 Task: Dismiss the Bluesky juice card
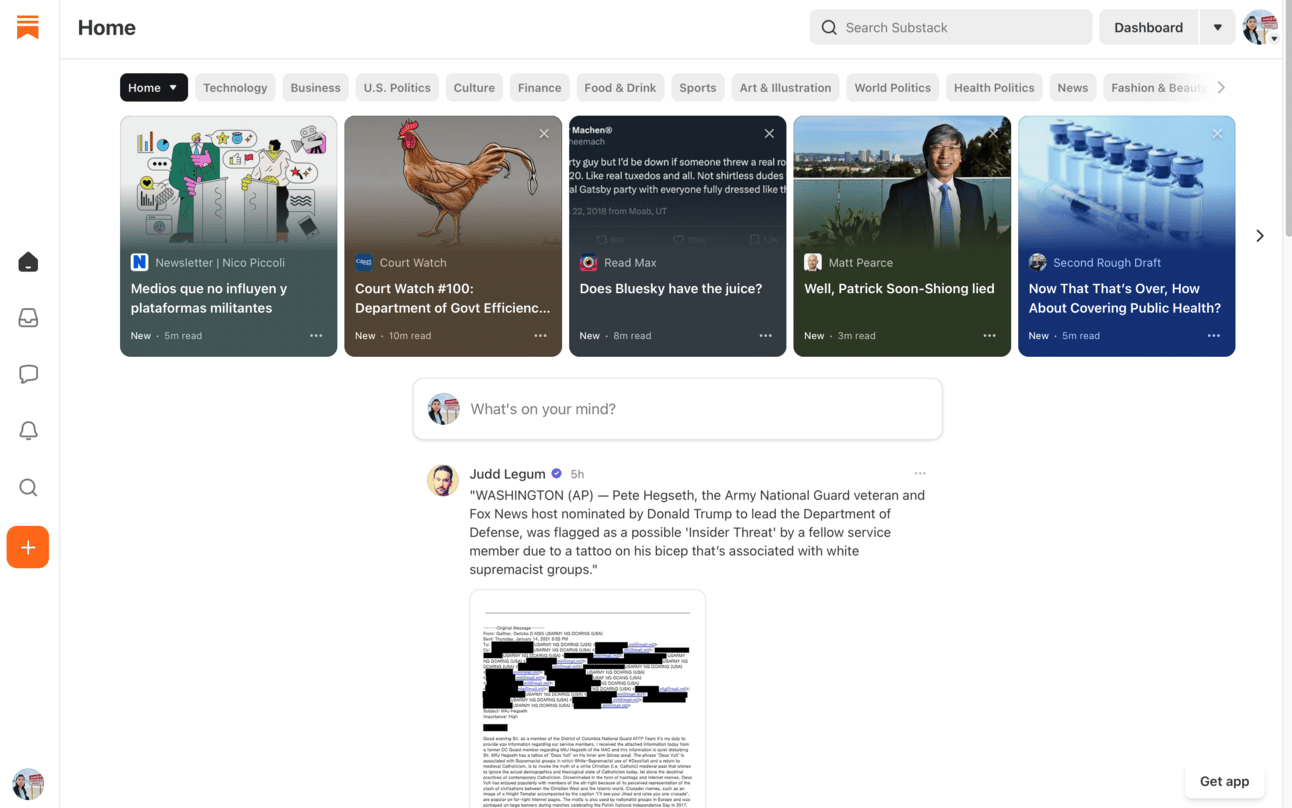pos(769,134)
